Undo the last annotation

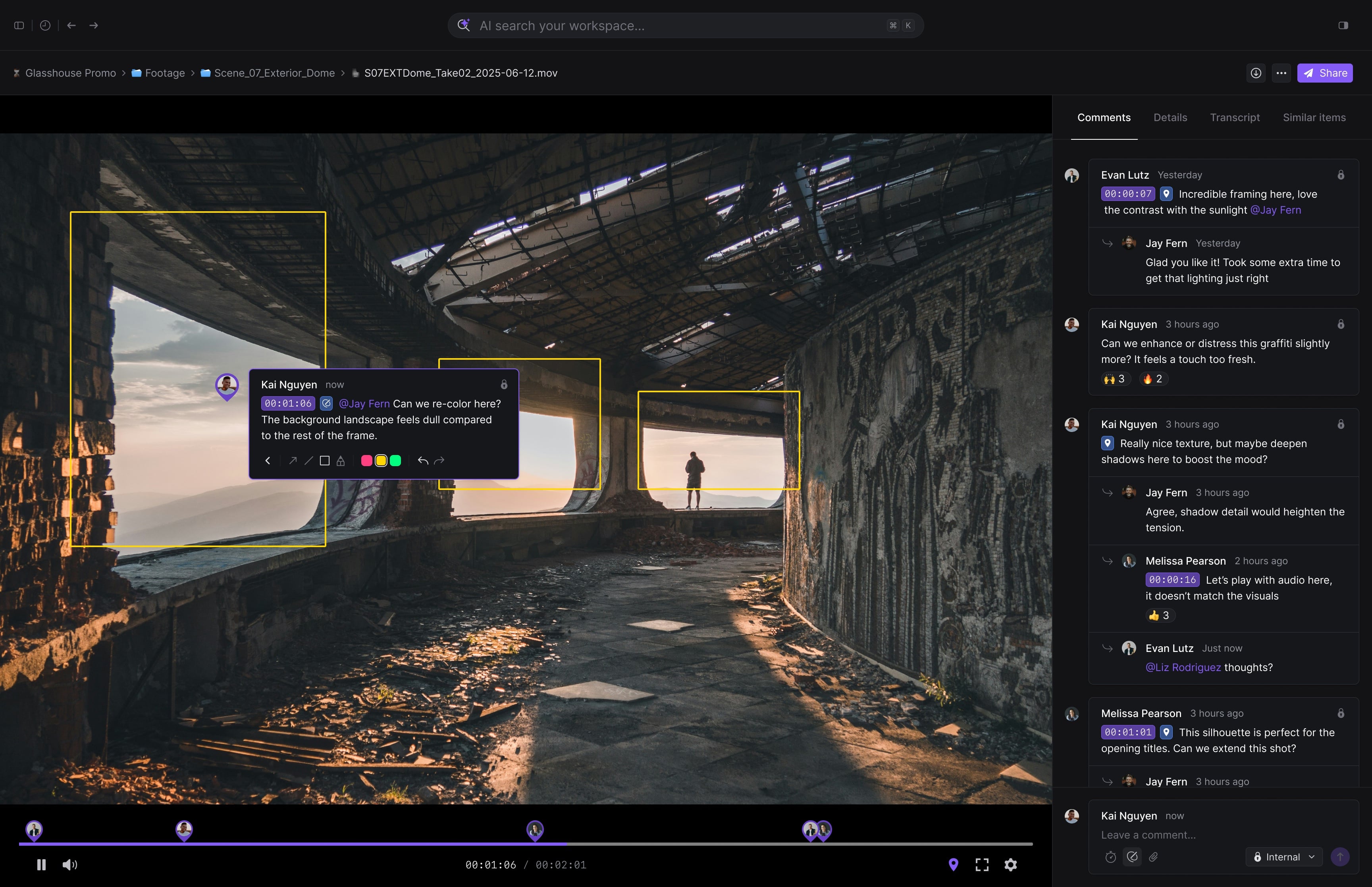pos(423,461)
